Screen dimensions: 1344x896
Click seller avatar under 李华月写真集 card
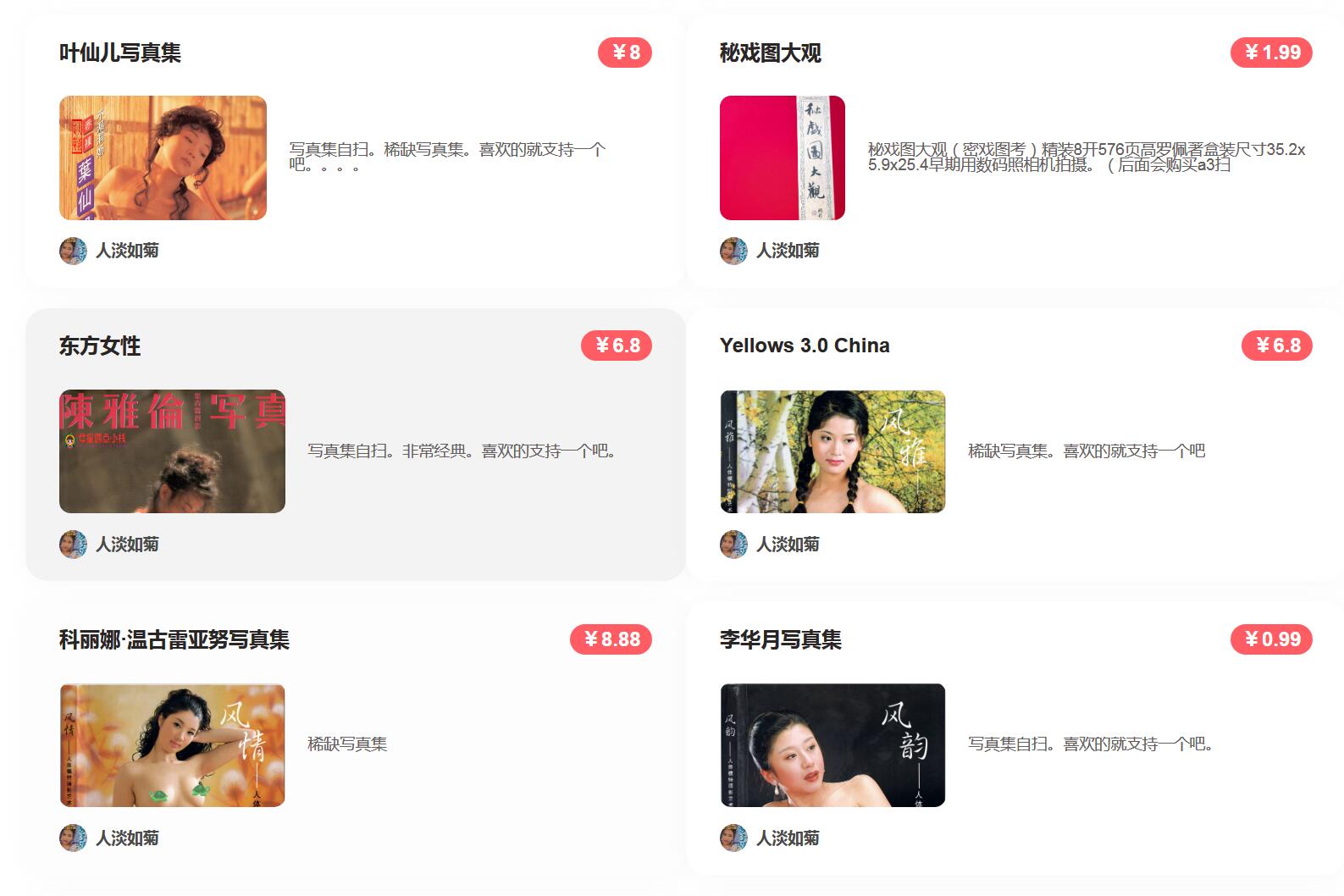(733, 838)
